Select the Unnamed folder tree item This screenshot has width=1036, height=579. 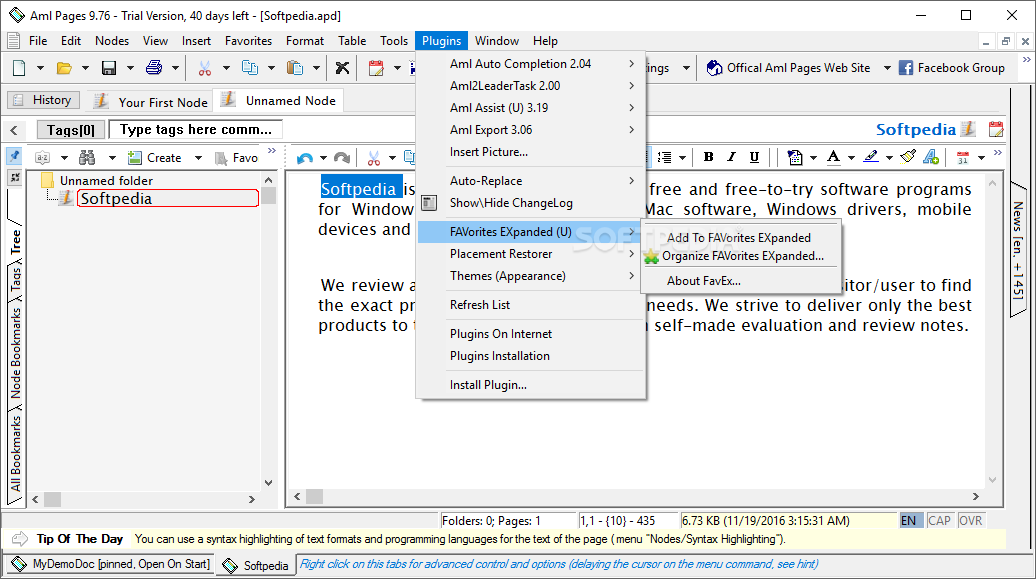[106, 180]
